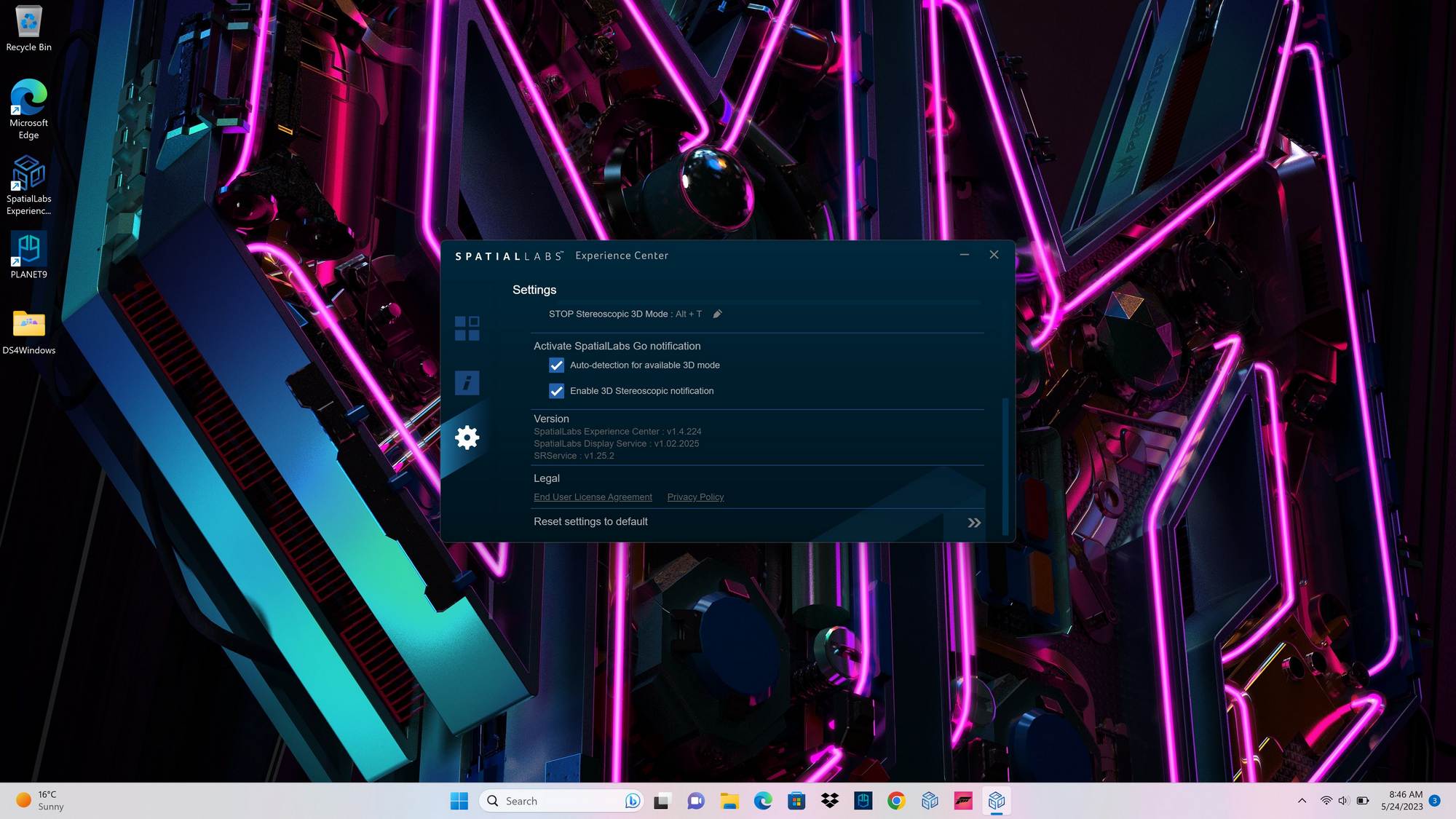Image resolution: width=1456 pixels, height=819 pixels.
Task: Select the DS4Windows desktop folder
Action: 28,332
